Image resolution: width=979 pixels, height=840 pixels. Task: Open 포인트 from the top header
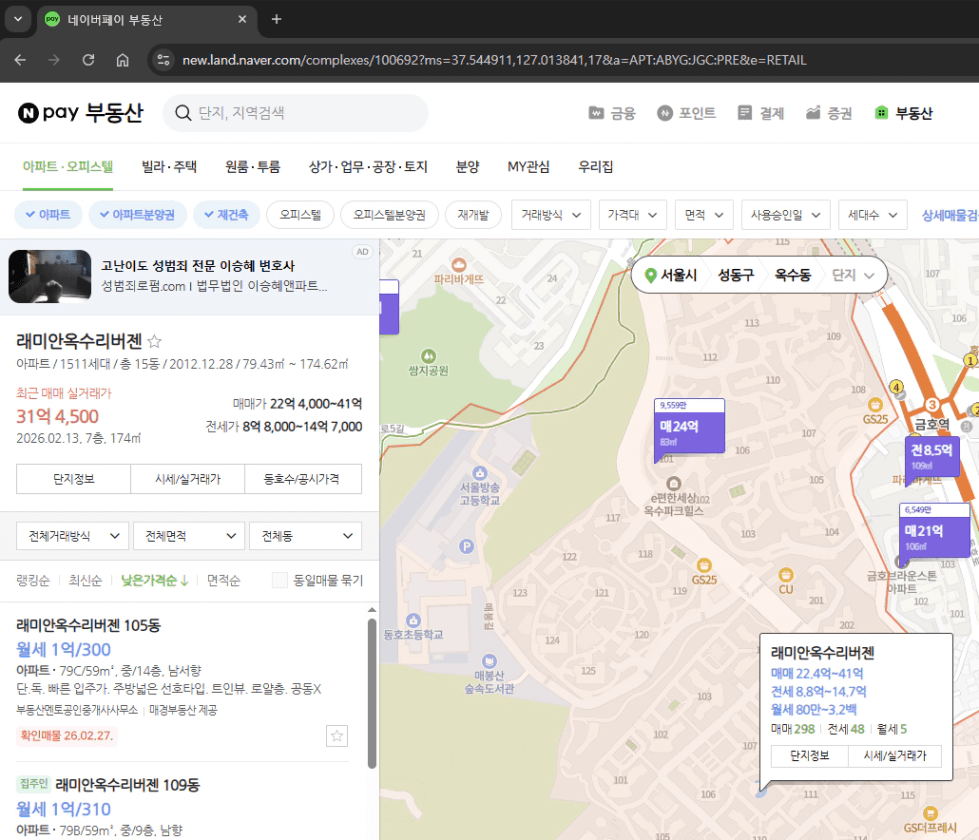pyautogui.click(x=686, y=113)
